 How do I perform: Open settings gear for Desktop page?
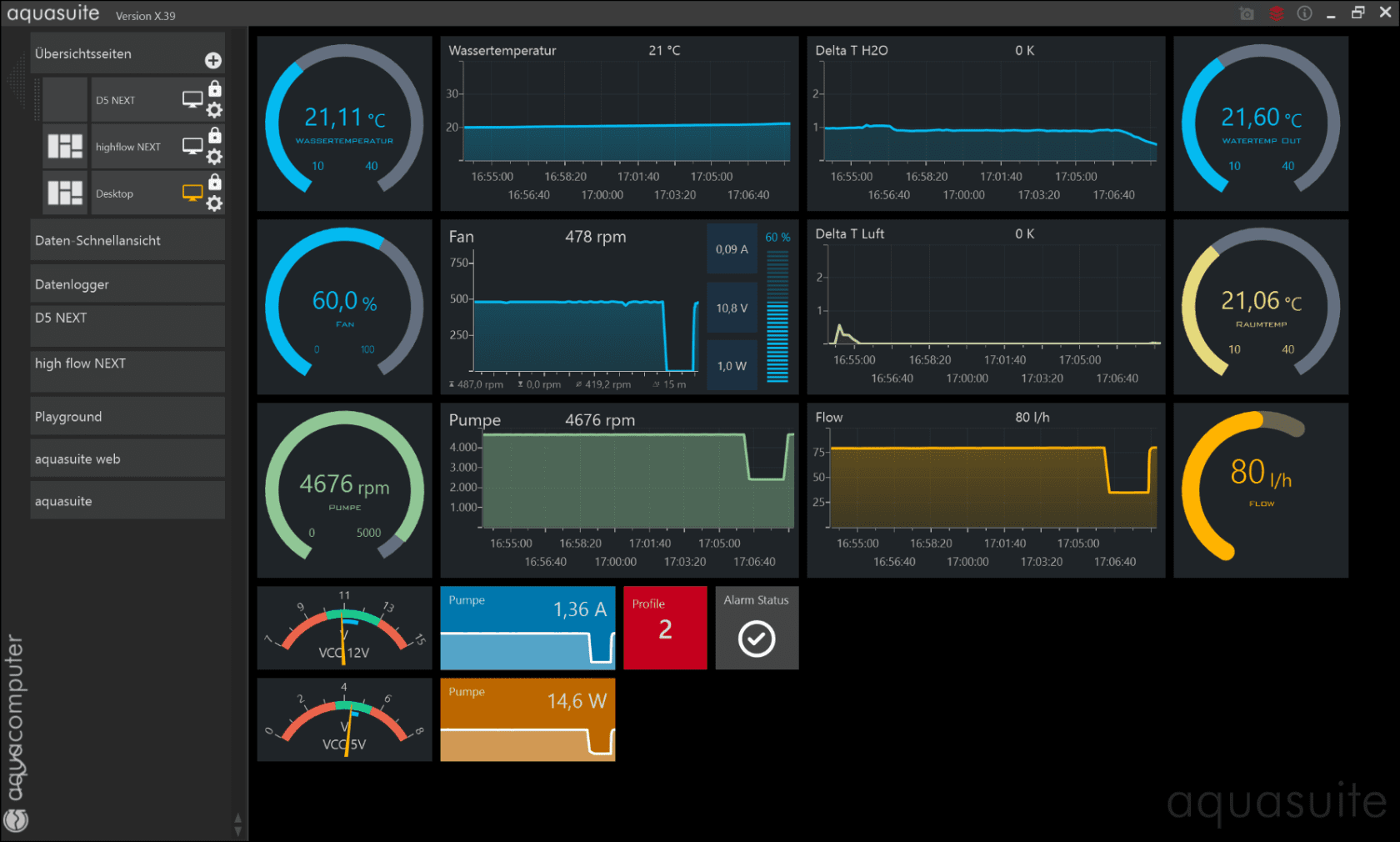(x=214, y=203)
